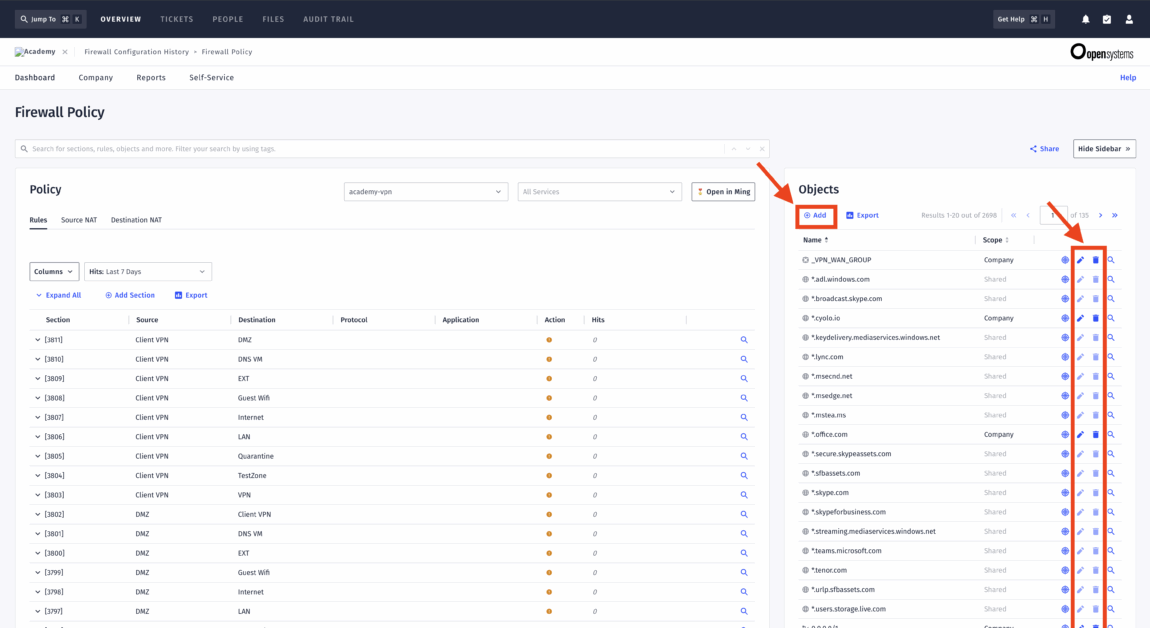The height and width of the screenshot is (628, 1150).
Task: Open the Columns dropdown
Action: (53, 271)
